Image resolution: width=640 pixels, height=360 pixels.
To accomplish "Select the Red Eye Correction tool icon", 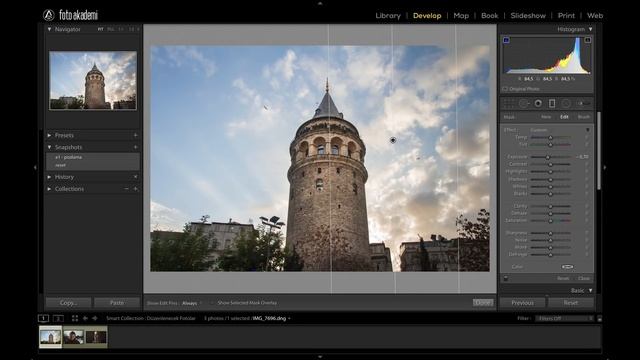I will click(538, 104).
